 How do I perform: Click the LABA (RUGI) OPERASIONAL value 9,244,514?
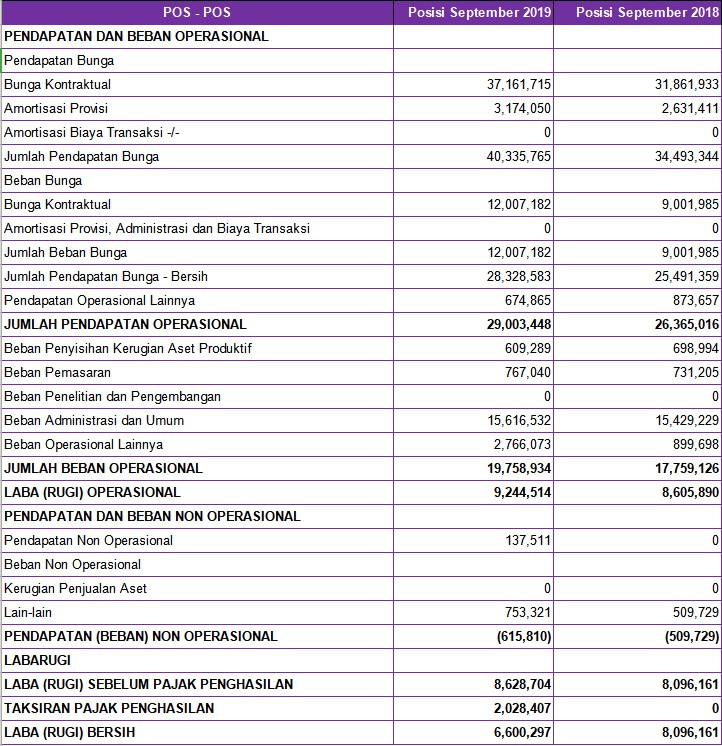pyautogui.click(x=522, y=492)
